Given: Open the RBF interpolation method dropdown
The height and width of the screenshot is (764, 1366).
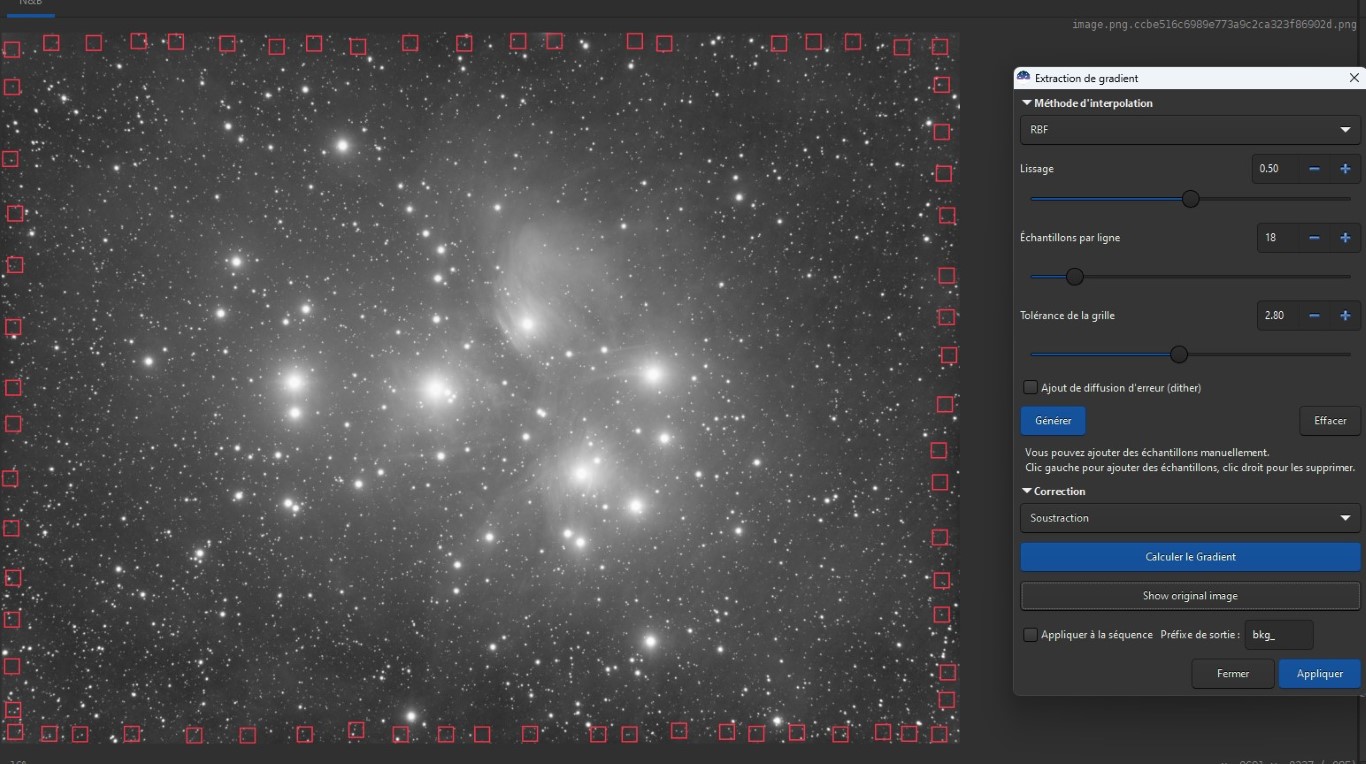Looking at the screenshot, I should click(x=1190, y=130).
